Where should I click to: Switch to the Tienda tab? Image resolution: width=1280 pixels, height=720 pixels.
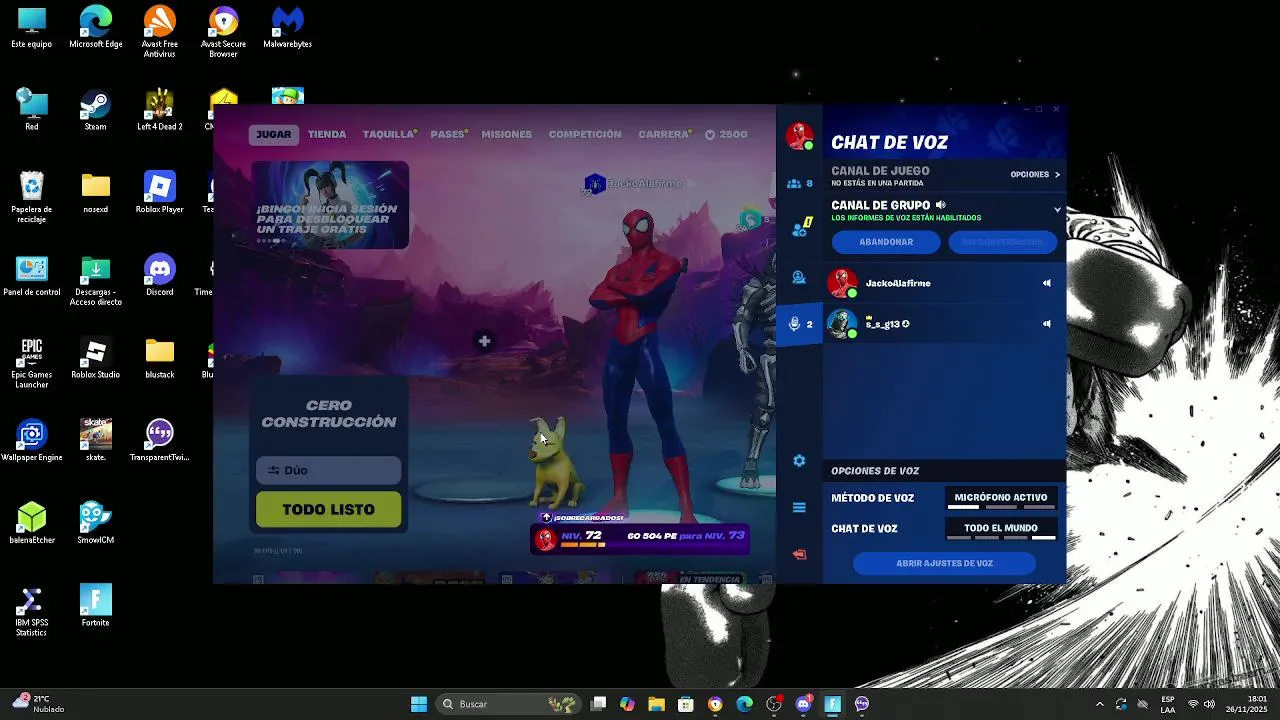[x=327, y=134]
